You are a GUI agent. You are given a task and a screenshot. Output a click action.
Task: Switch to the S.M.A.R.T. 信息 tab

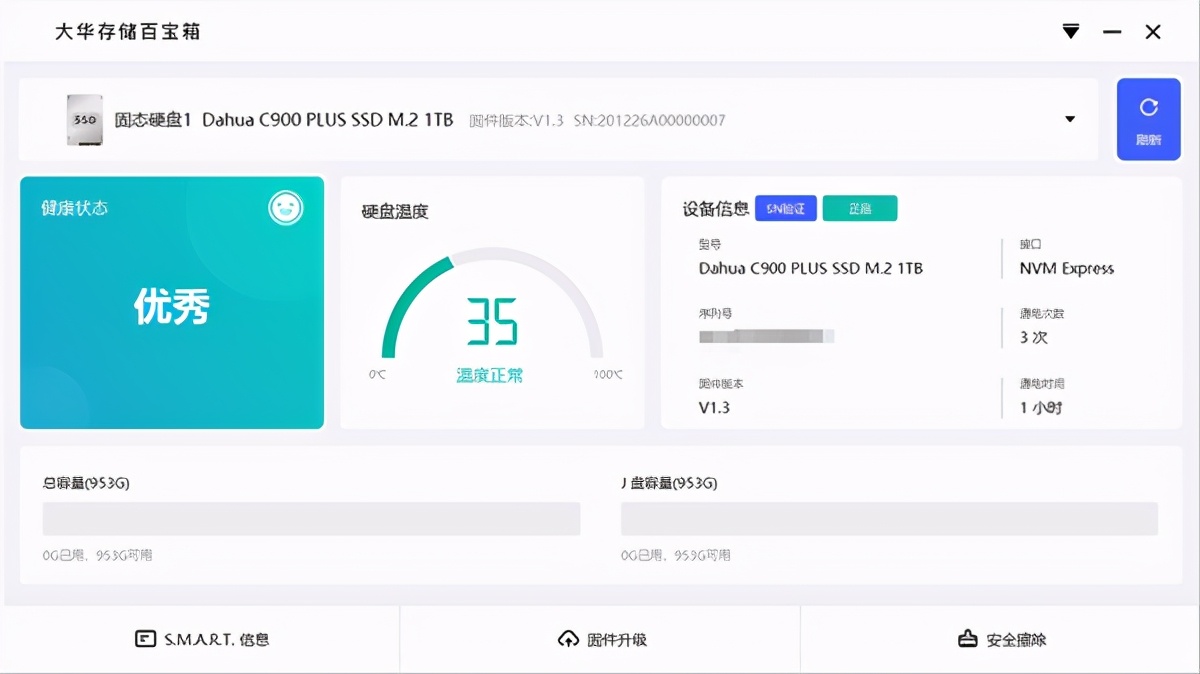200,639
